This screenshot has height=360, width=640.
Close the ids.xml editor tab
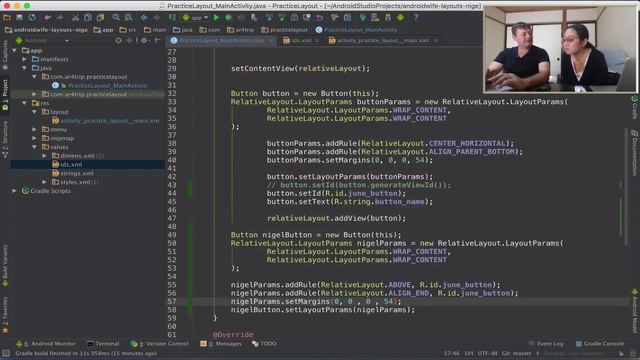tap(317, 40)
